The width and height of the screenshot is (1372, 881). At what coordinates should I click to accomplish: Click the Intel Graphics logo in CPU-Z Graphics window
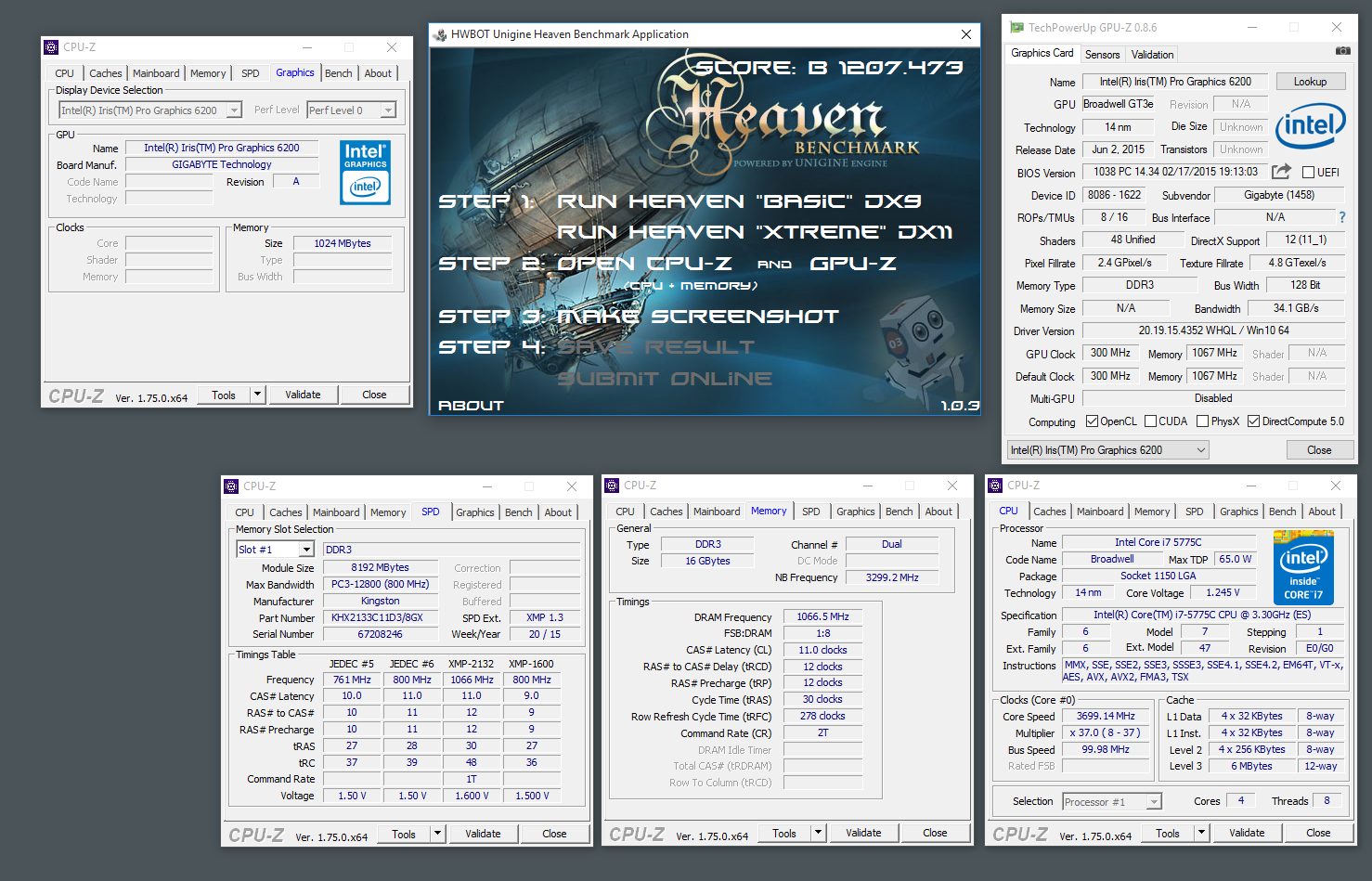tap(366, 173)
